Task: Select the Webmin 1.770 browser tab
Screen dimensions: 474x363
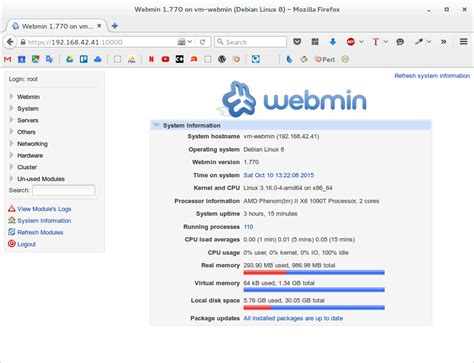Action: tap(57, 26)
